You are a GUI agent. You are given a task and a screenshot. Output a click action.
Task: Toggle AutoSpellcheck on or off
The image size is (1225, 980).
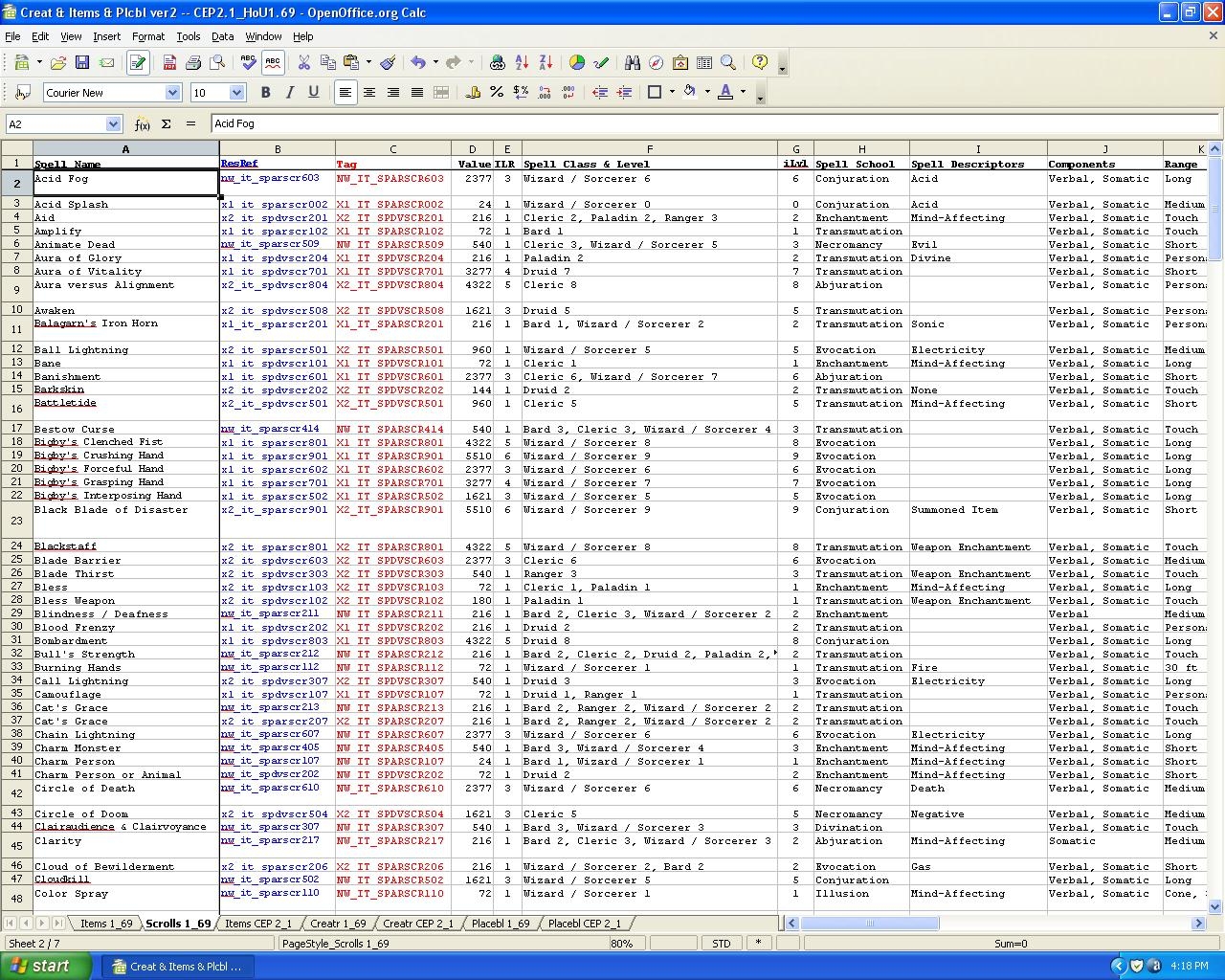[273, 63]
